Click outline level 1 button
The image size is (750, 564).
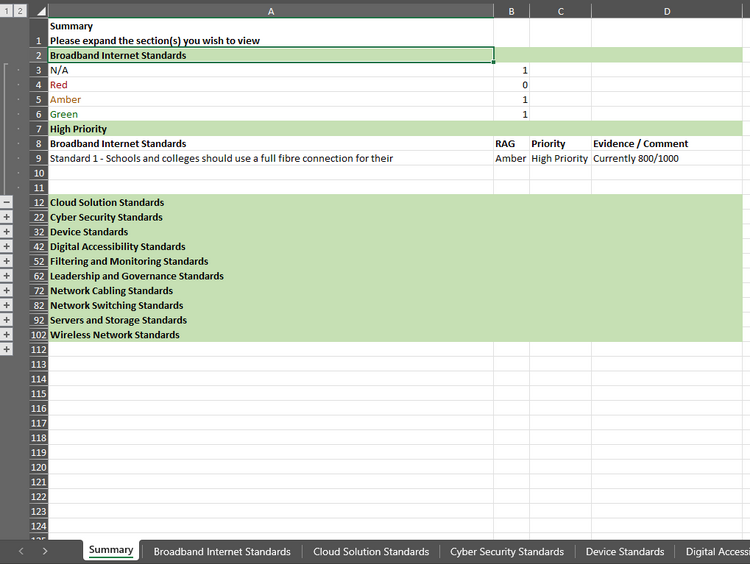pos(6,11)
